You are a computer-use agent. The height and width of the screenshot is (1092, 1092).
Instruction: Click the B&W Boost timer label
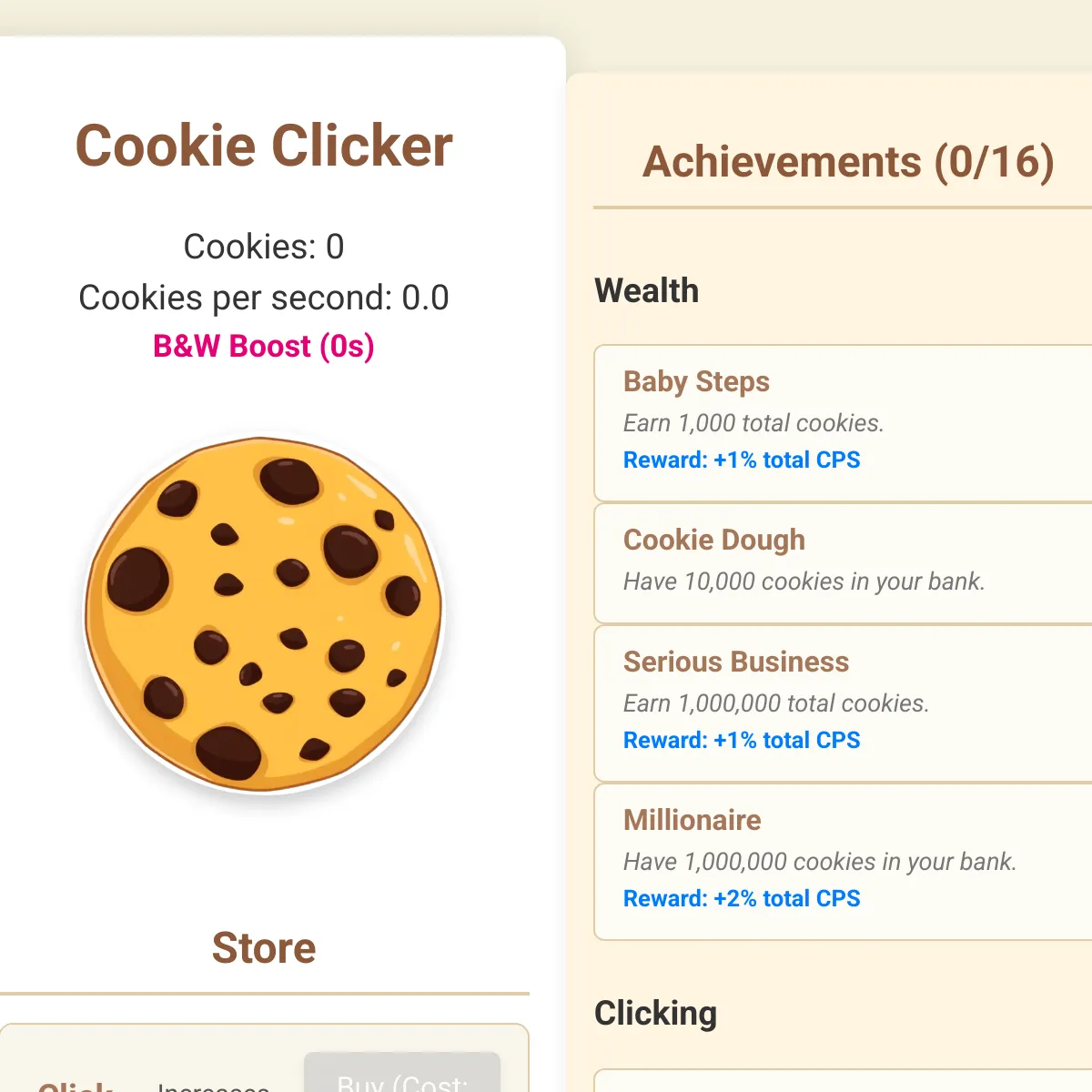click(264, 347)
